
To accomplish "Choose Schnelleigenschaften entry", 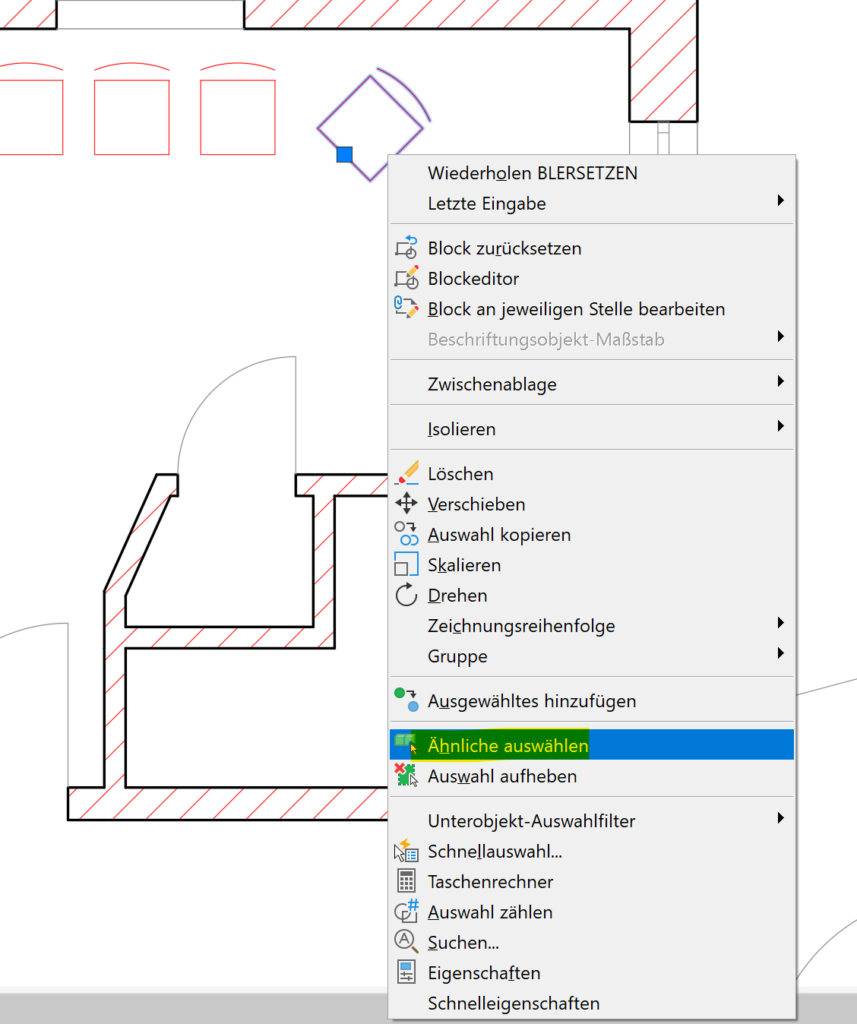I will pos(592,1003).
